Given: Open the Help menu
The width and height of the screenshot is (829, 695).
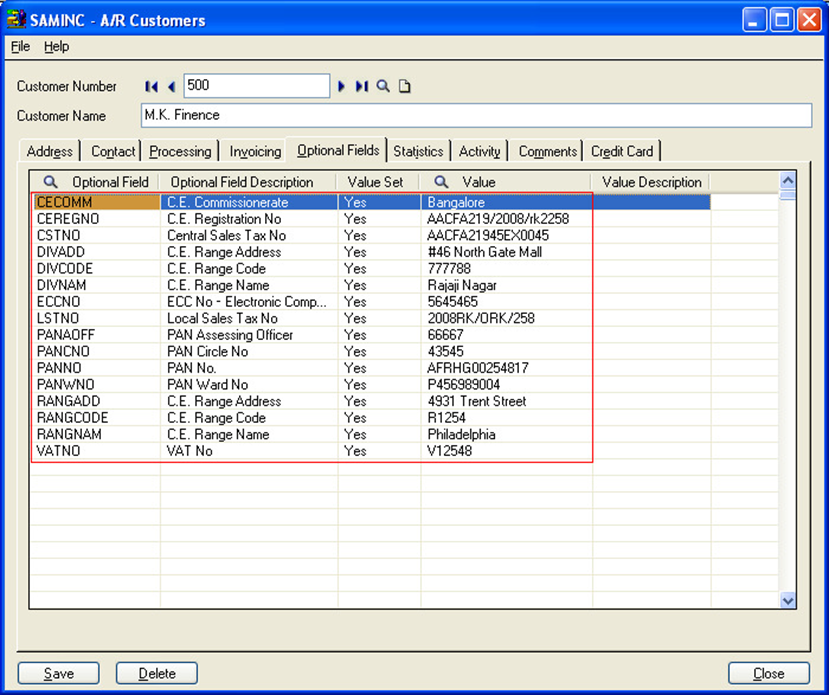Looking at the screenshot, I should (x=56, y=47).
